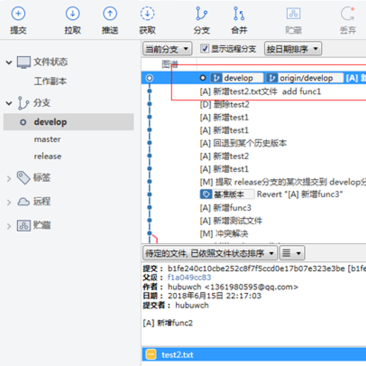This screenshot has height=366, width=366.
Task: Open the 待定的文件 file status sort dropdown
Action: click(210, 253)
